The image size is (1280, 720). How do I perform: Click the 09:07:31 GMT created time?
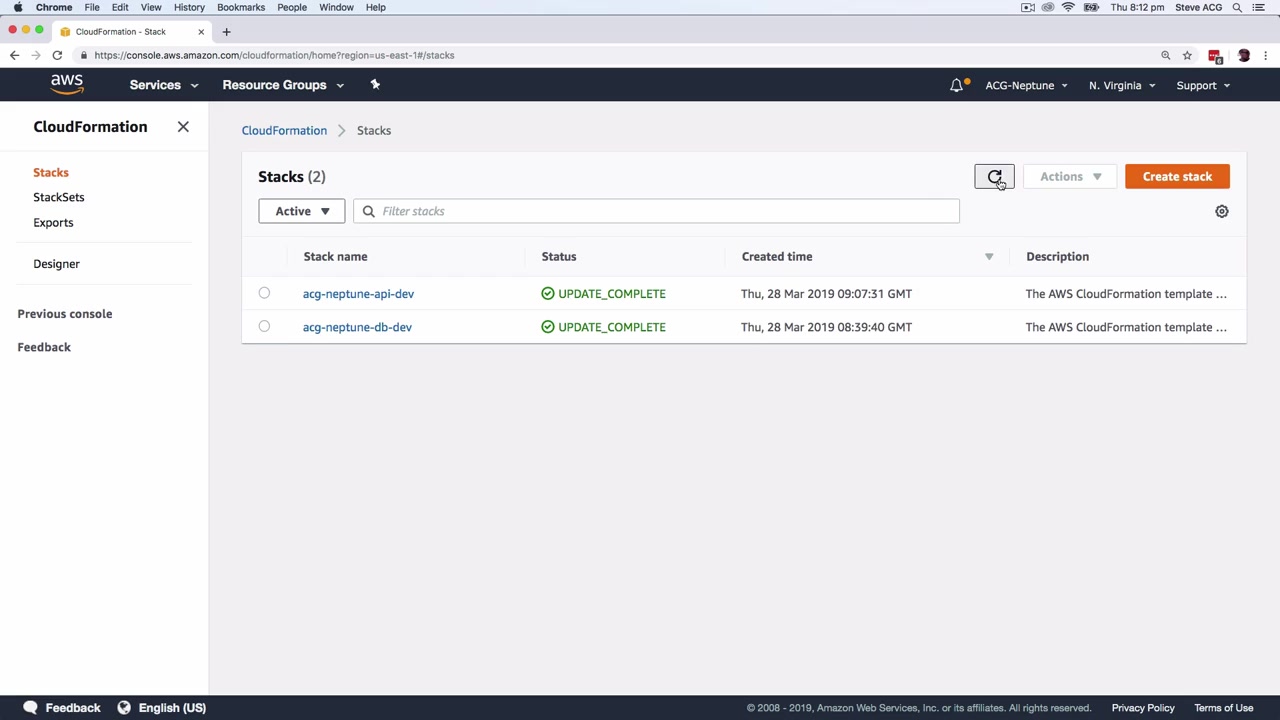tap(826, 294)
